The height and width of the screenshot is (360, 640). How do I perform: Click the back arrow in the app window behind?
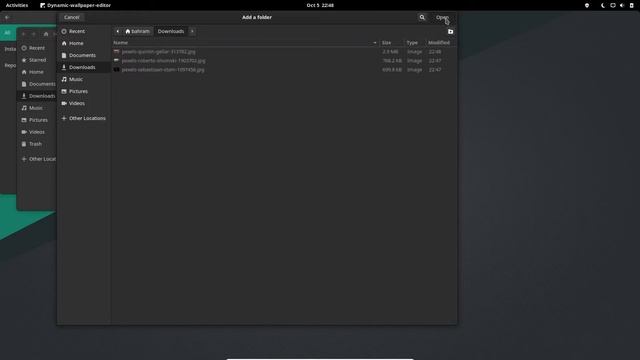click(x=7, y=18)
